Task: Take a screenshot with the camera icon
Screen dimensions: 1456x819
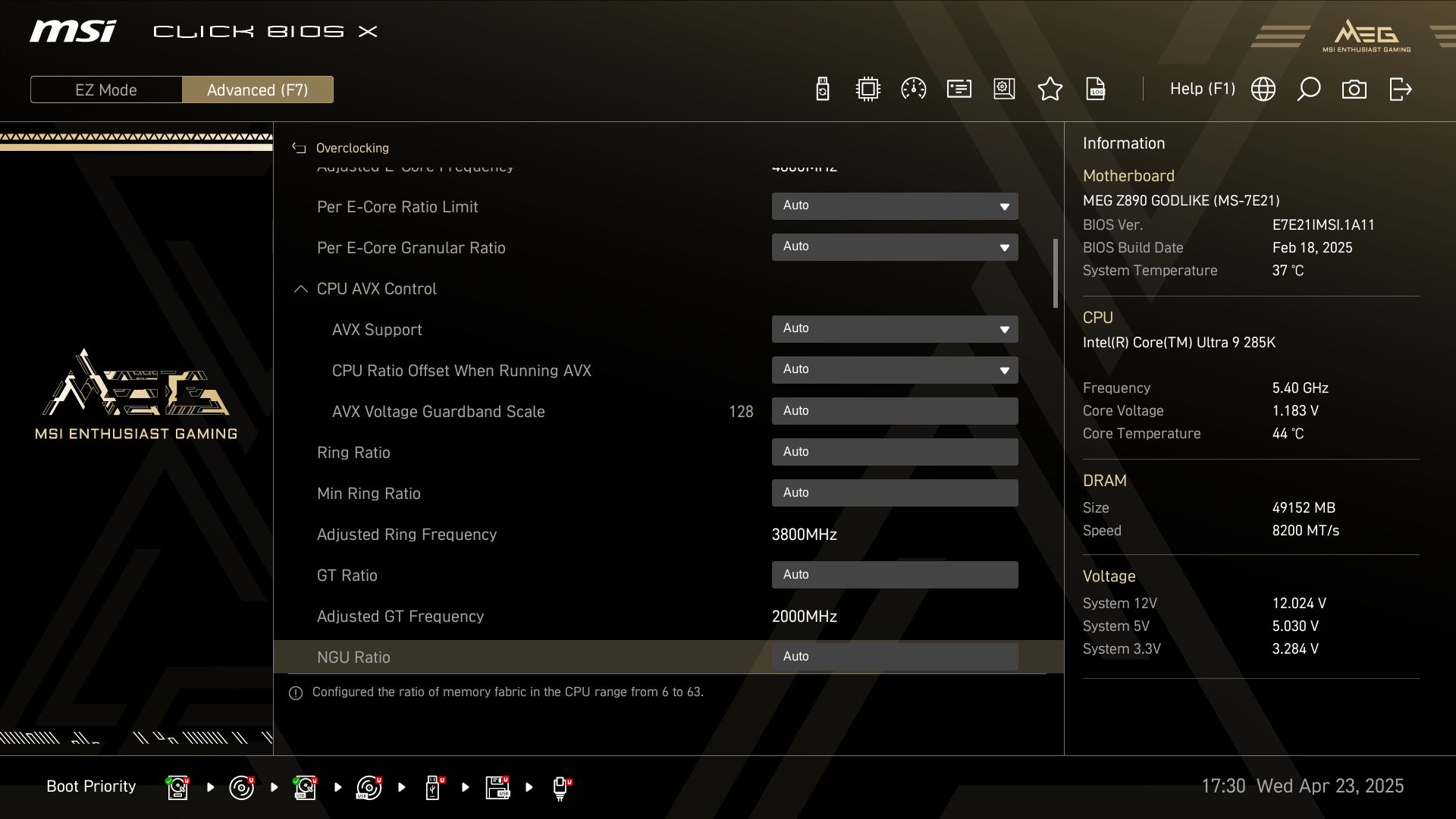Action: point(1354,89)
